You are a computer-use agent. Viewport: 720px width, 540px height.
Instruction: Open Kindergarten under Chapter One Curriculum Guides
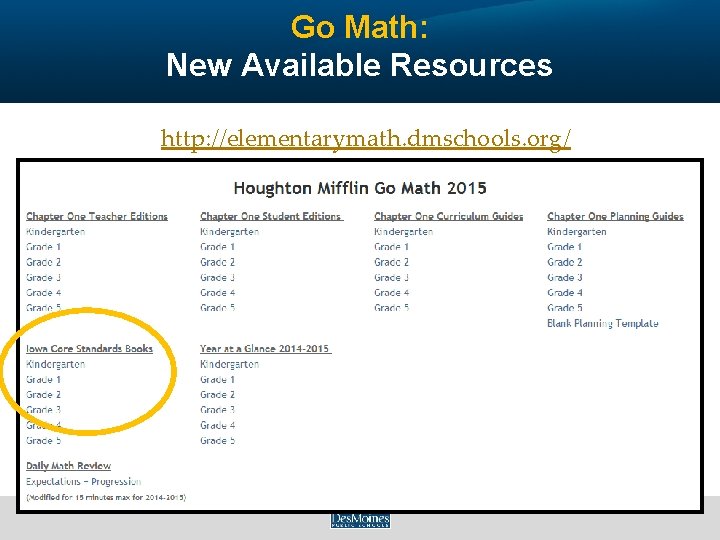[x=404, y=231]
